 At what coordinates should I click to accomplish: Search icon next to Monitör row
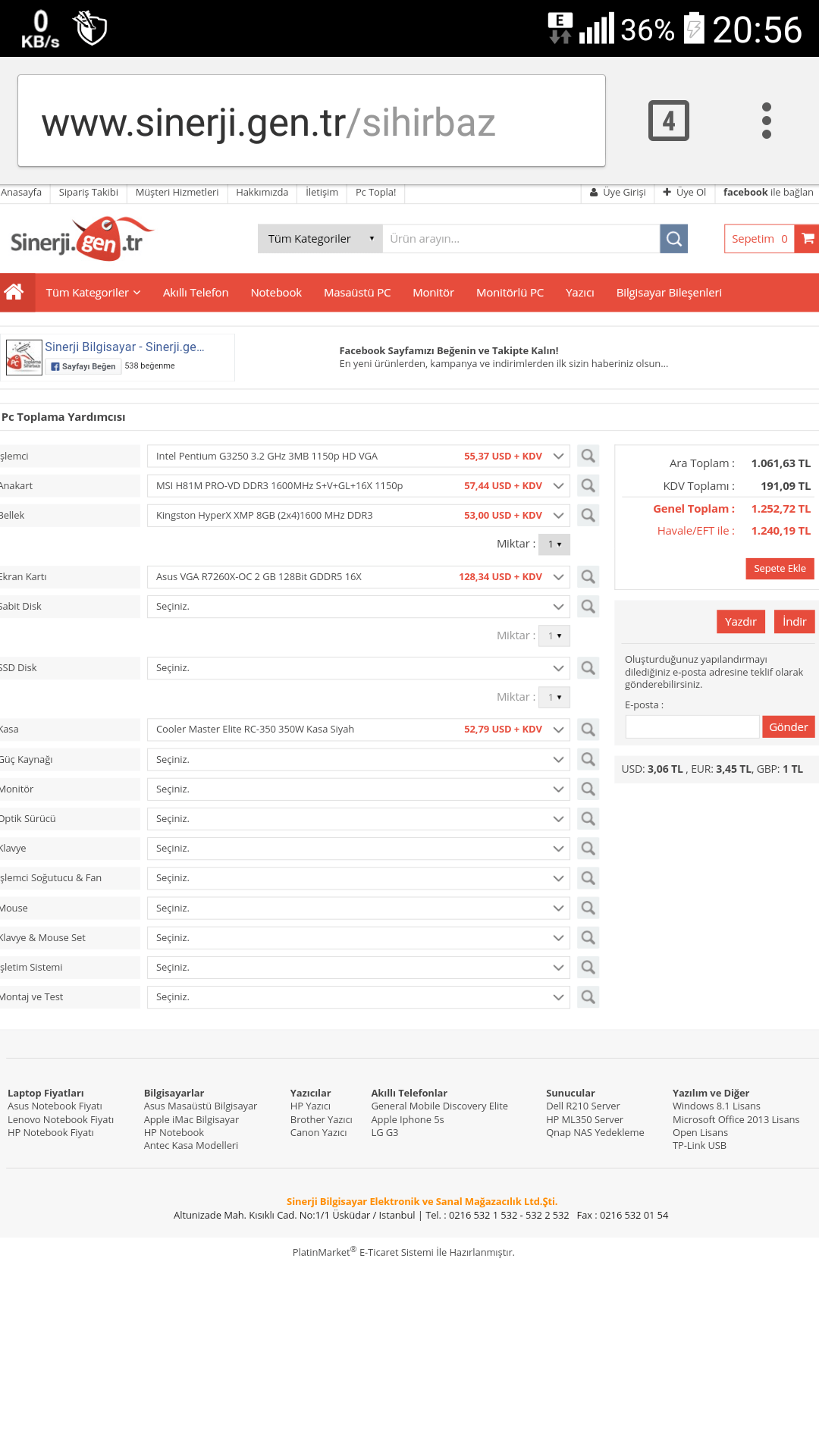(588, 789)
